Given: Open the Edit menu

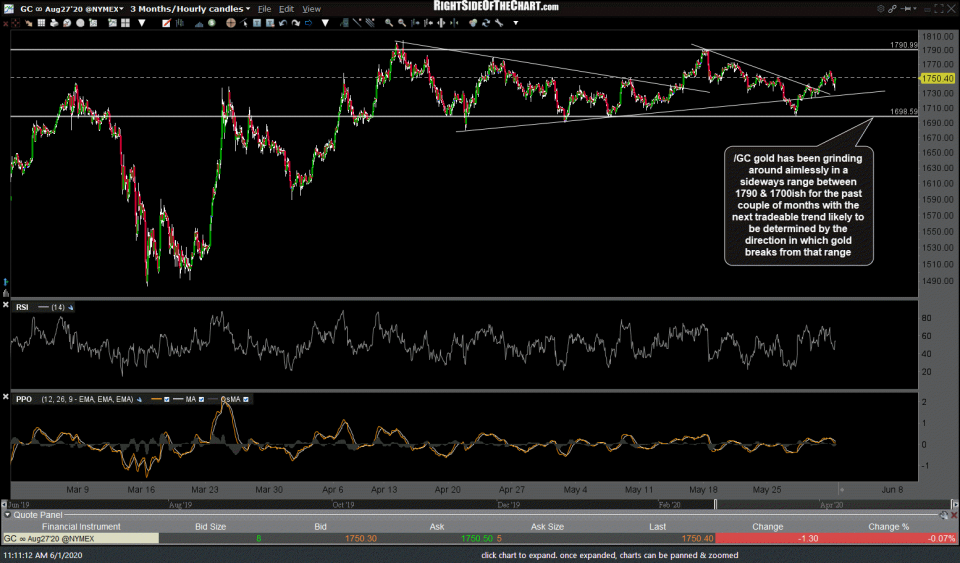Looking at the screenshot, I should click(x=286, y=8).
